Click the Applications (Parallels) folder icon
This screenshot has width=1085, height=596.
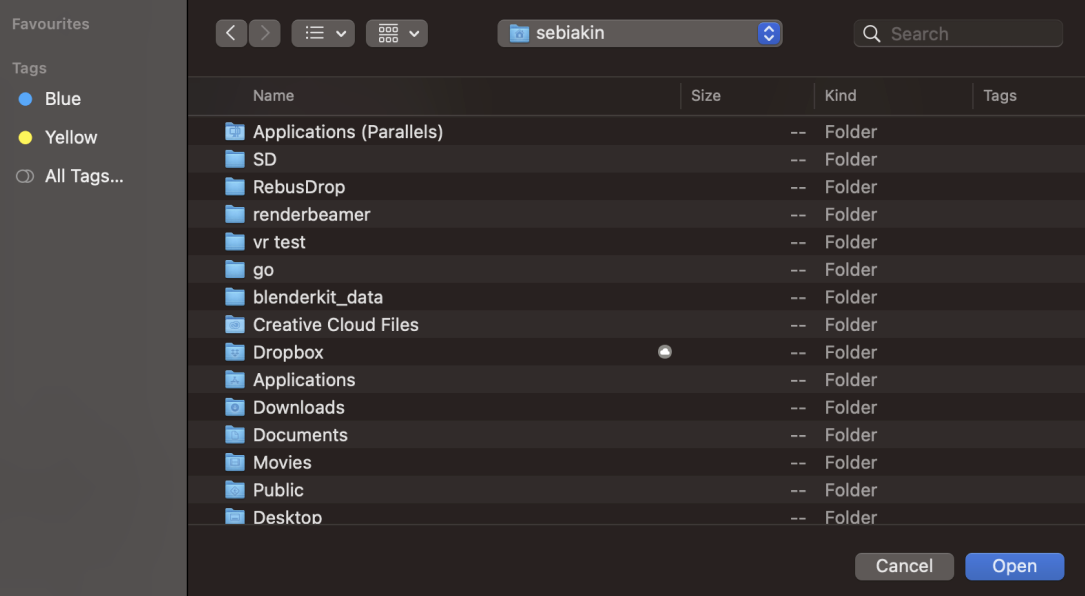click(235, 132)
